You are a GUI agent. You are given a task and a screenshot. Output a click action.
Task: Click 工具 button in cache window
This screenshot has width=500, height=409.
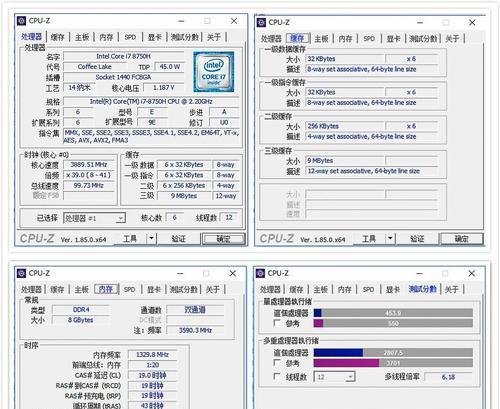click(x=369, y=239)
